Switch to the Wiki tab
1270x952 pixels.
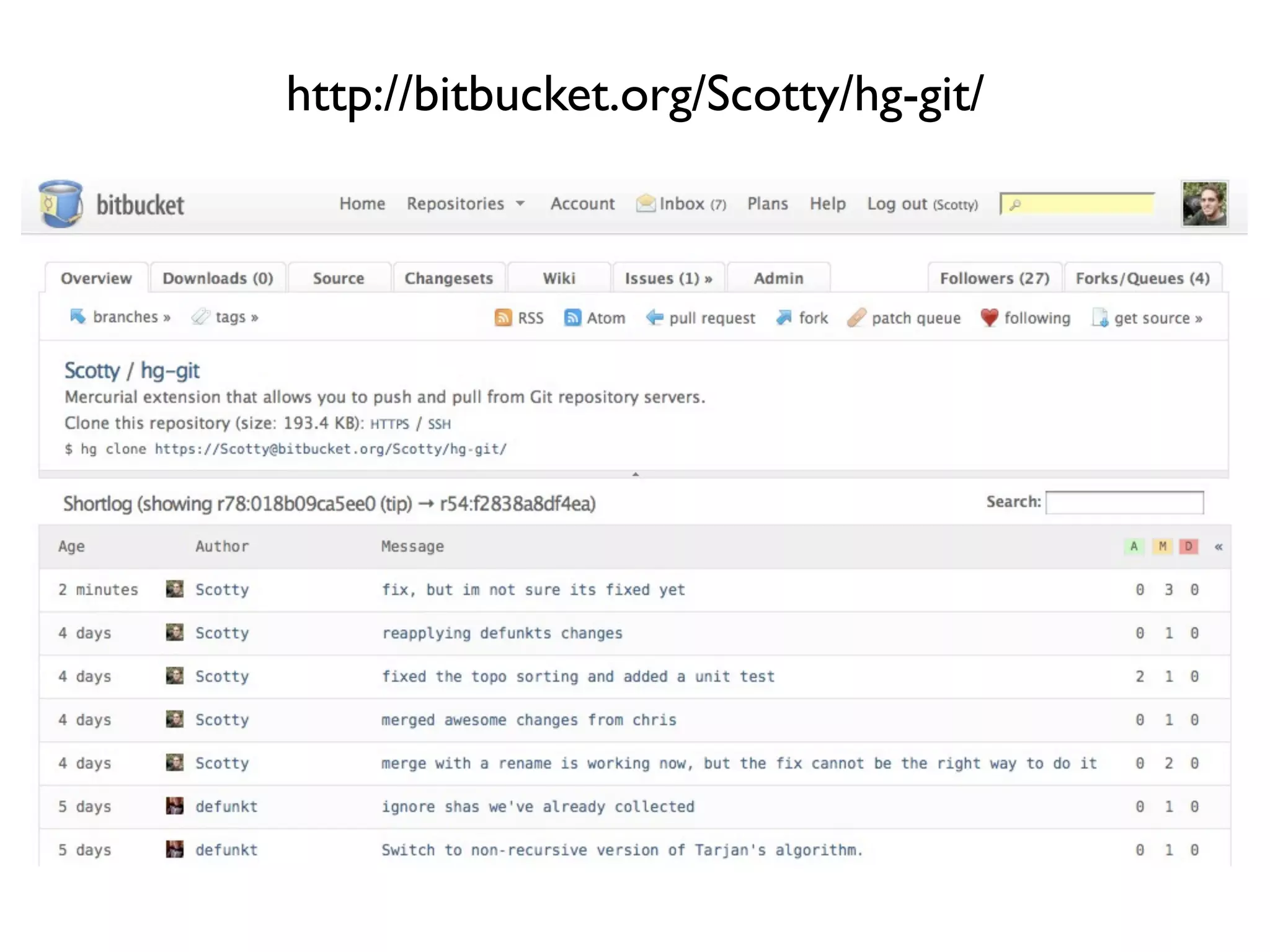(x=559, y=278)
